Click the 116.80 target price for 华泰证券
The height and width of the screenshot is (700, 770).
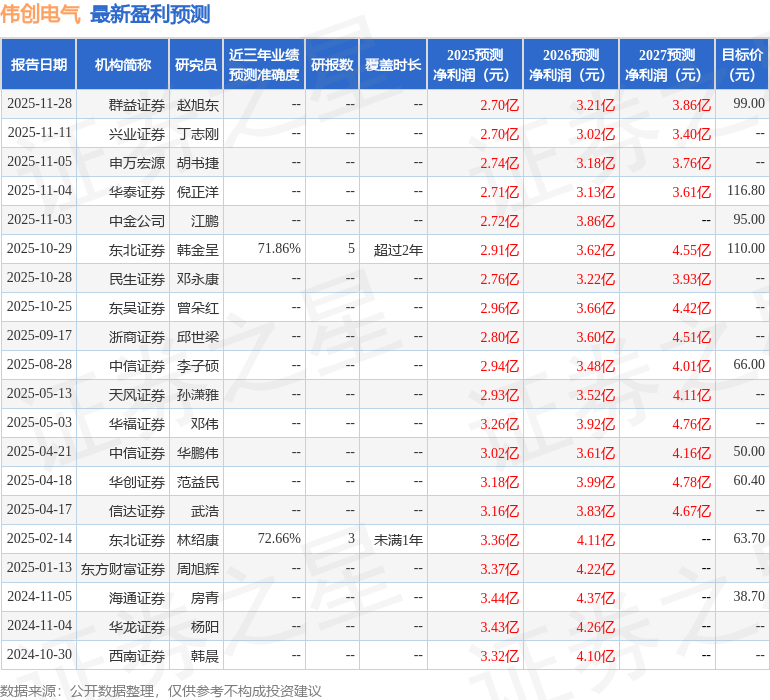tap(745, 190)
